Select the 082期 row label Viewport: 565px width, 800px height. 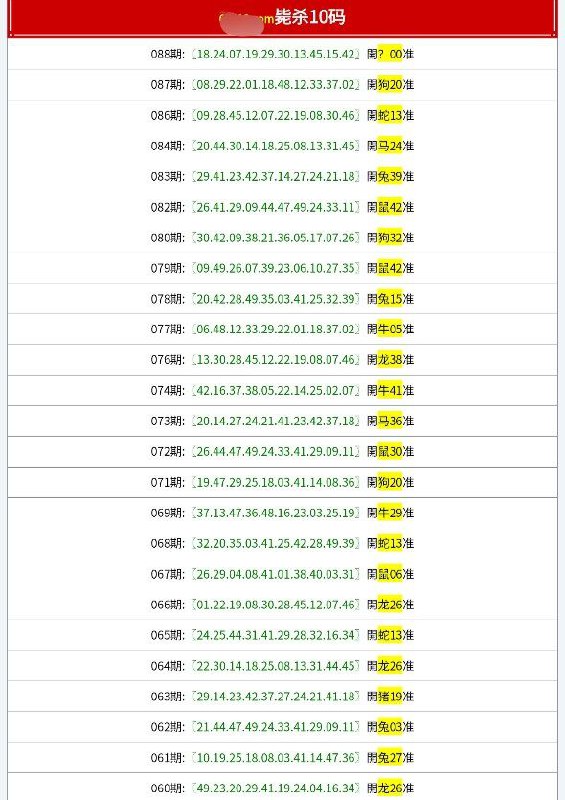[x=167, y=207]
